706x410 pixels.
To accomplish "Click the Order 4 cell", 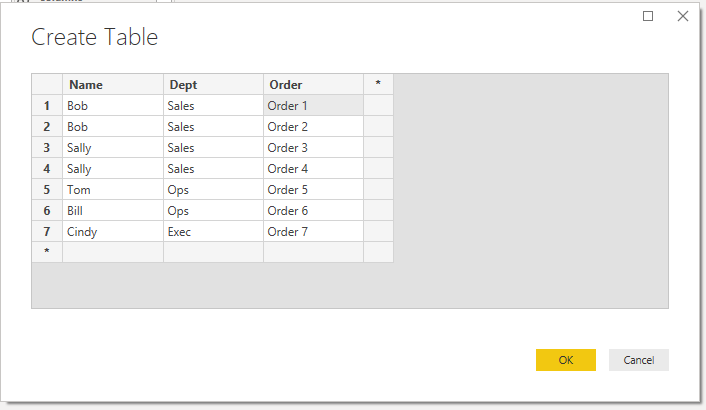I will tap(313, 168).
